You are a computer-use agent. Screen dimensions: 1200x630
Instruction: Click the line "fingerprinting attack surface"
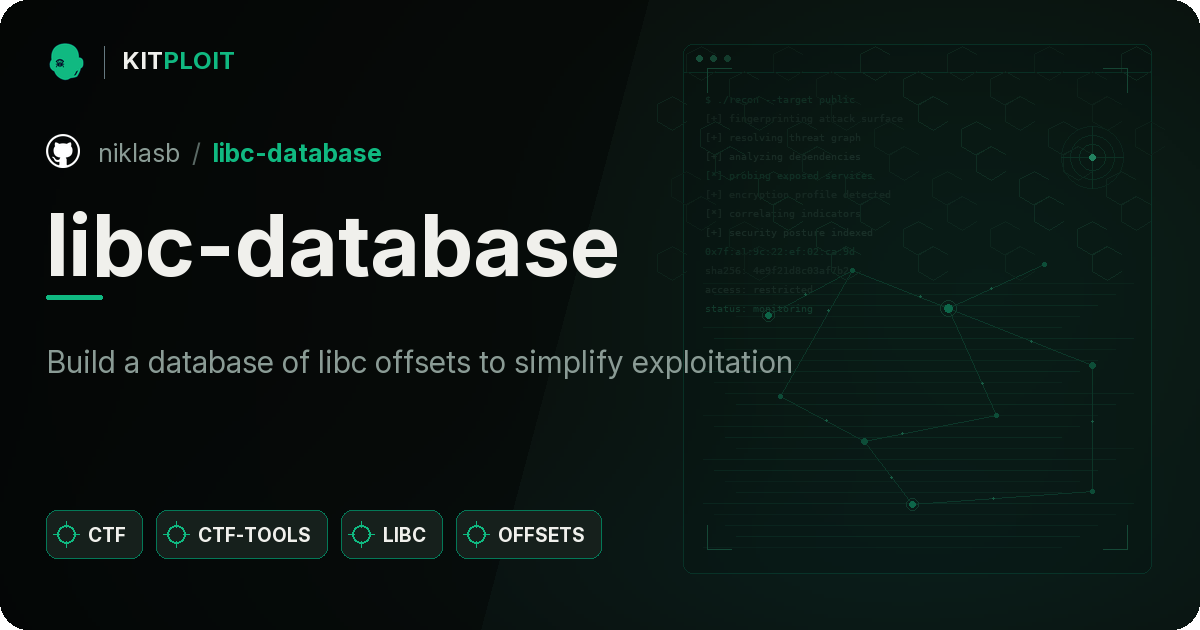point(803,119)
